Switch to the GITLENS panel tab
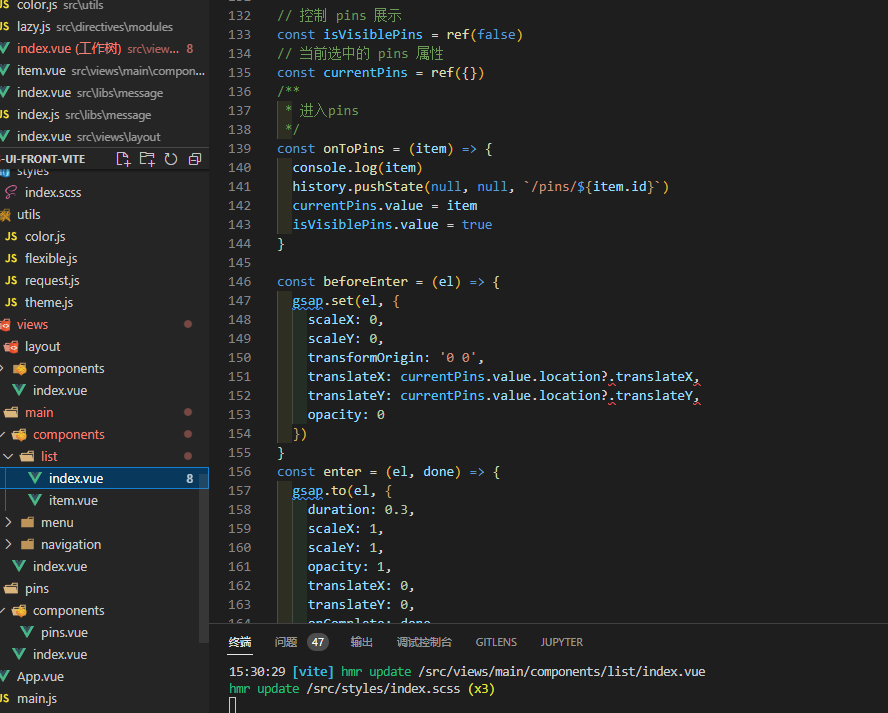This screenshot has width=888, height=713. click(496, 642)
